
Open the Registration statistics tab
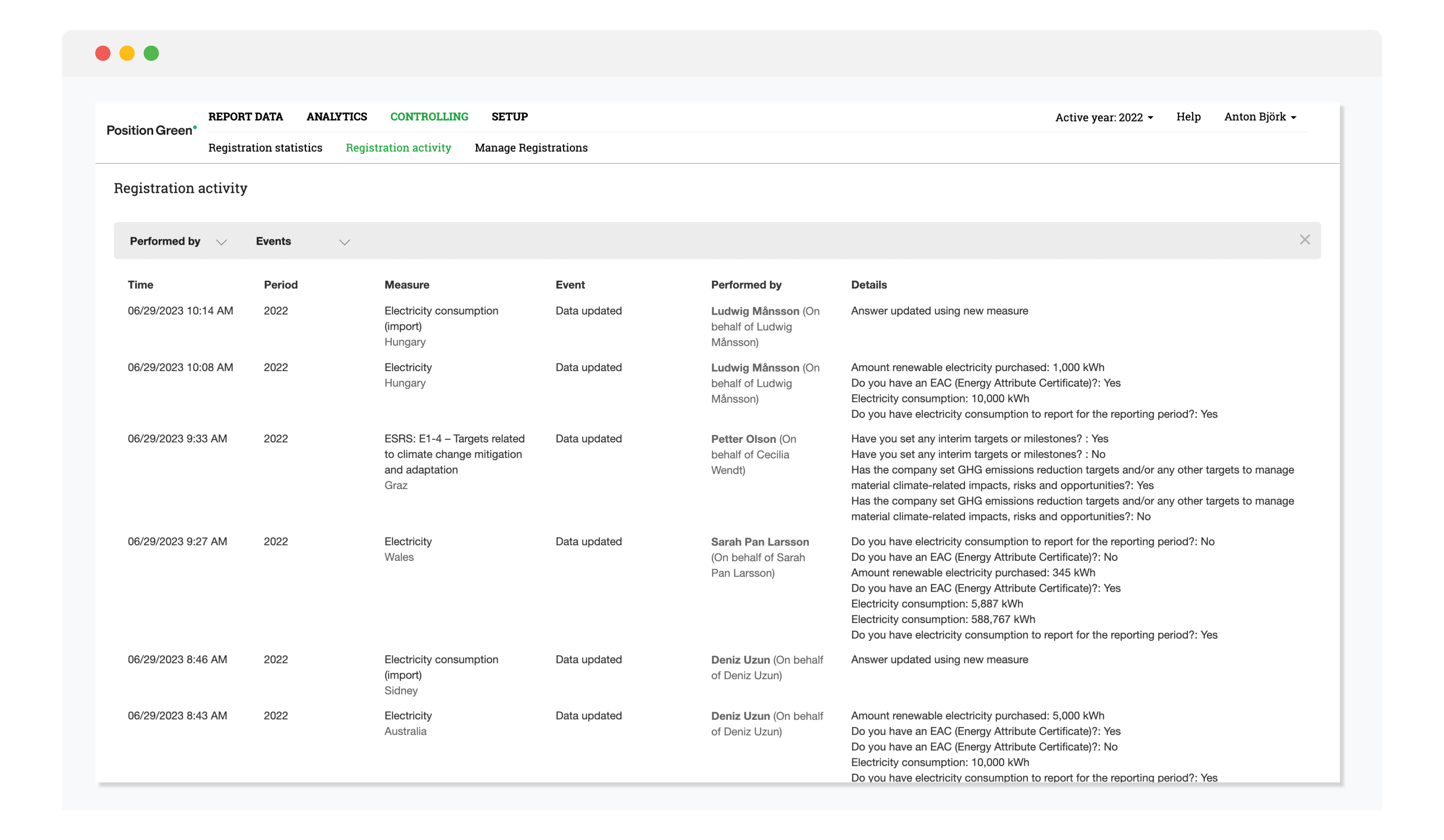pos(265,148)
